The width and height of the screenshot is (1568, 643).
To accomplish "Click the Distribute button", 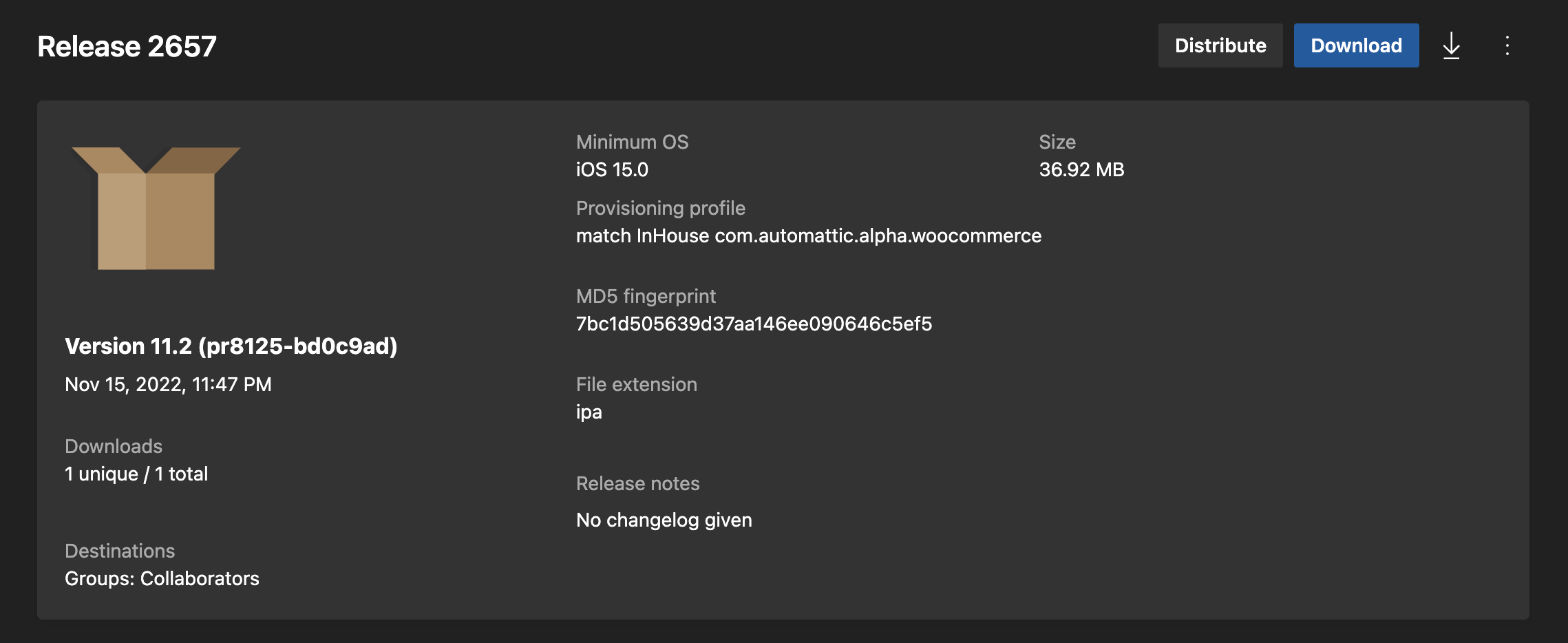I will pos(1220,45).
